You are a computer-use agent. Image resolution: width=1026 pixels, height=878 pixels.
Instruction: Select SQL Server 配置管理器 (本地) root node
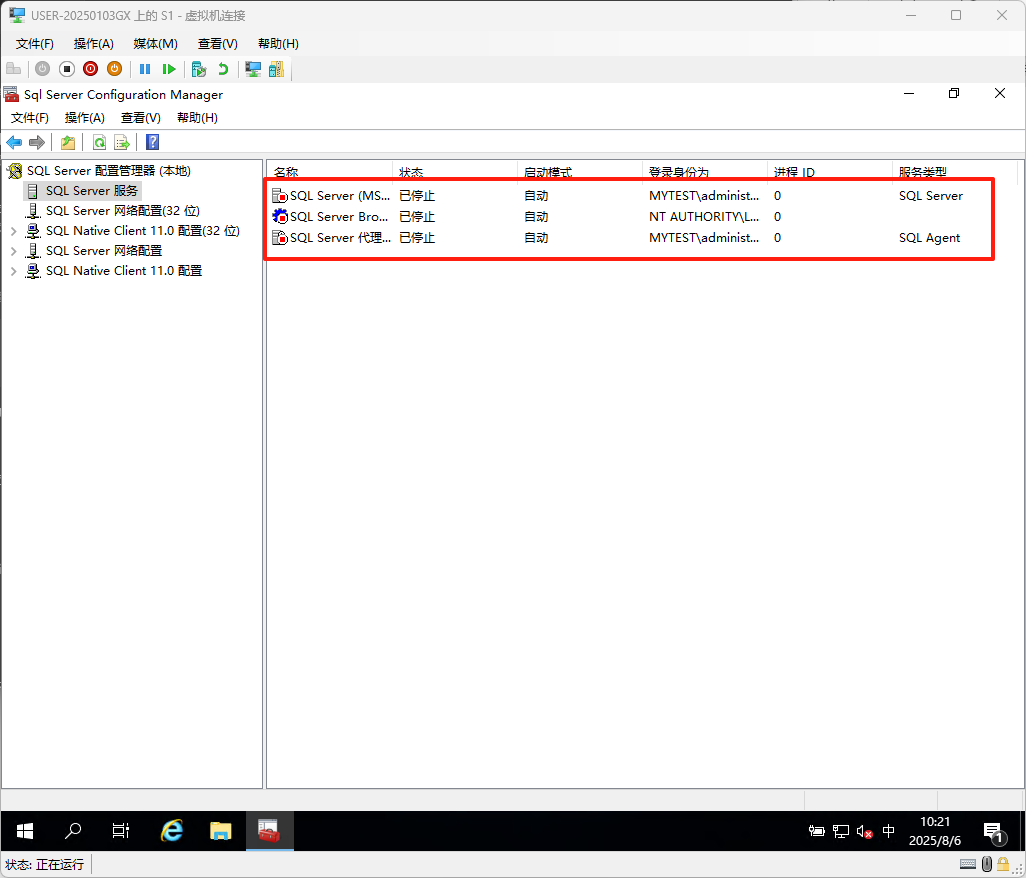[x=109, y=171]
